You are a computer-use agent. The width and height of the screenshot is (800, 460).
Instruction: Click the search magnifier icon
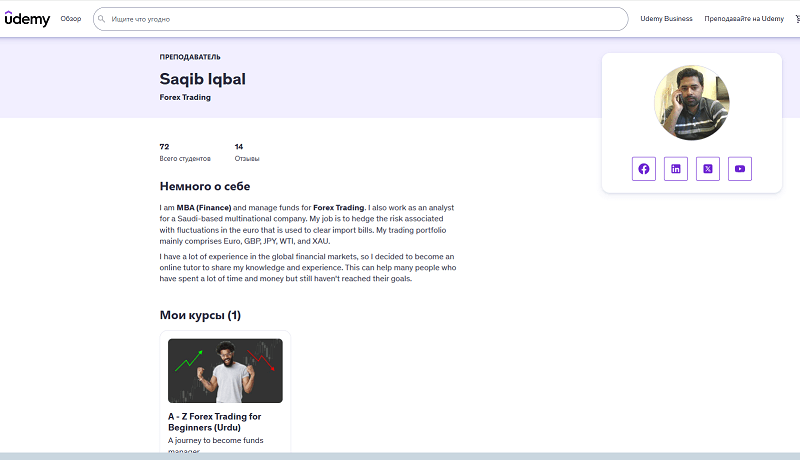point(102,19)
